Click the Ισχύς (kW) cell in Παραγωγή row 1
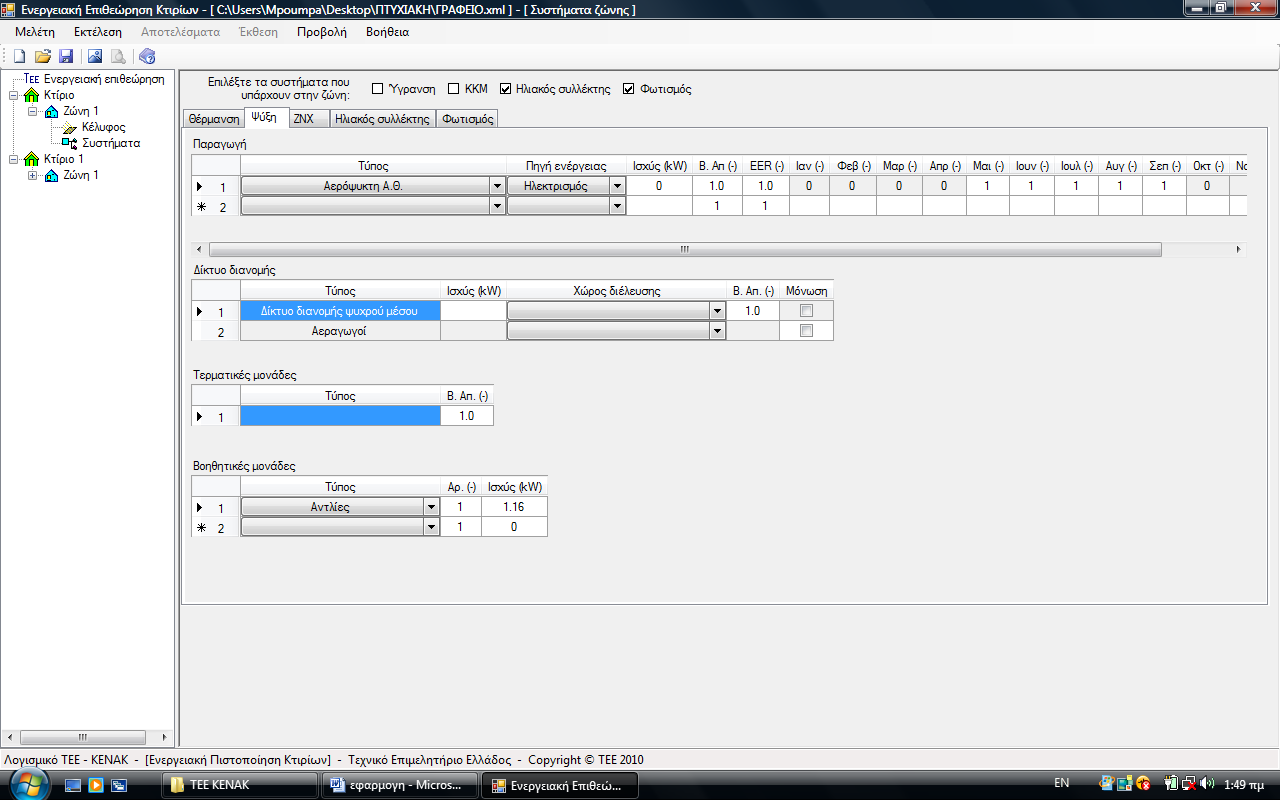Image resolution: width=1280 pixels, height=800 pixels. 659,186
